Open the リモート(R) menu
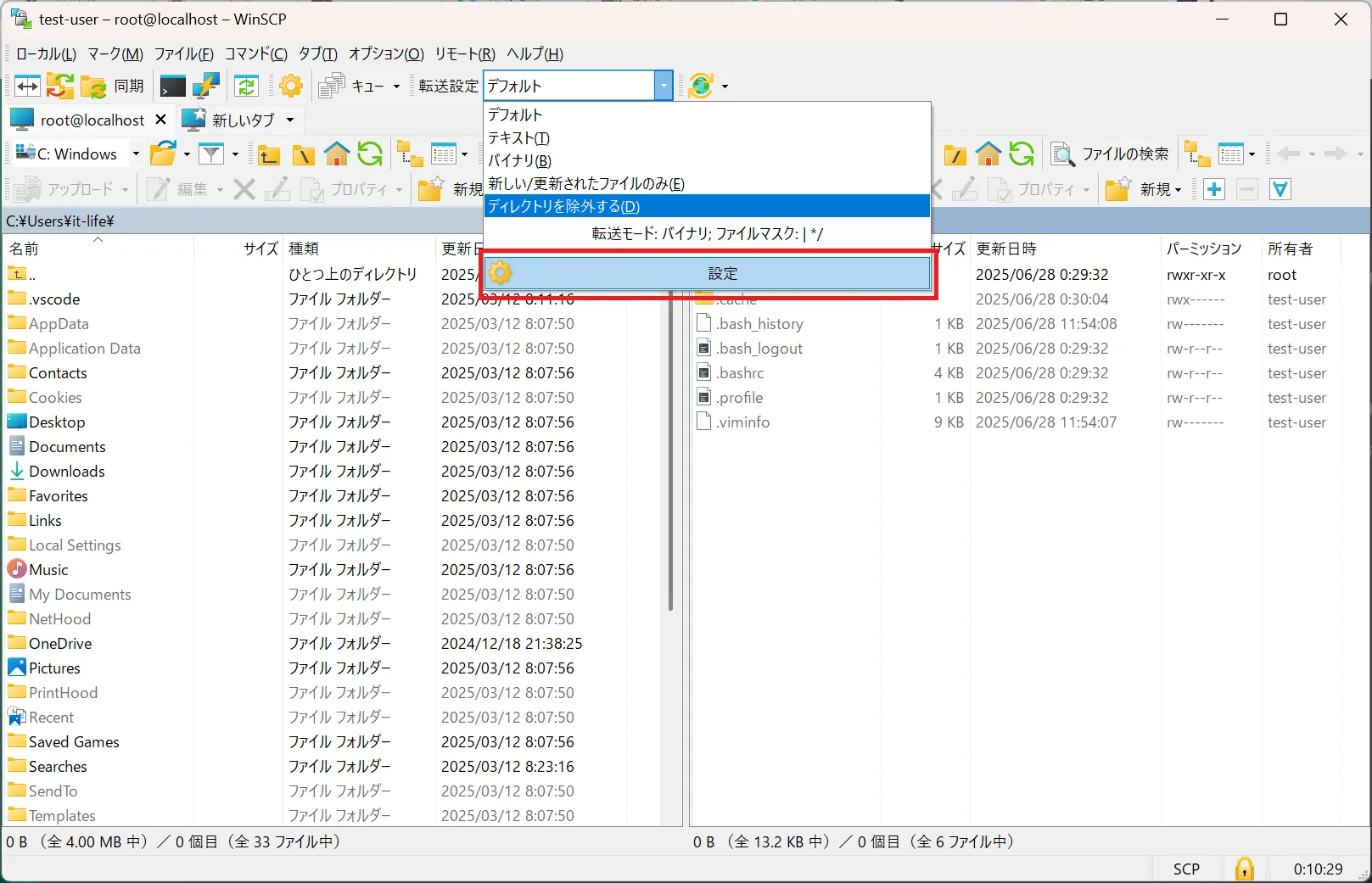Viewport: 1372px width, 883px height. click(x=465, y=53)
